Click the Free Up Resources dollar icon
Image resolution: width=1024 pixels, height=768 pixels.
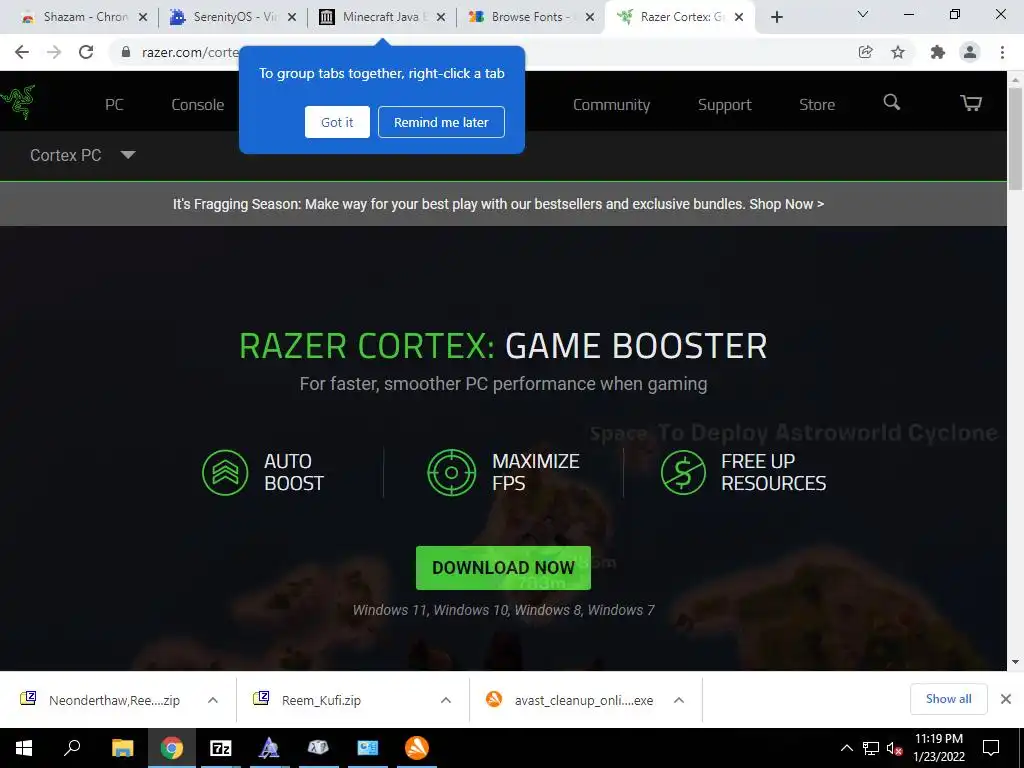click(683, 473)
